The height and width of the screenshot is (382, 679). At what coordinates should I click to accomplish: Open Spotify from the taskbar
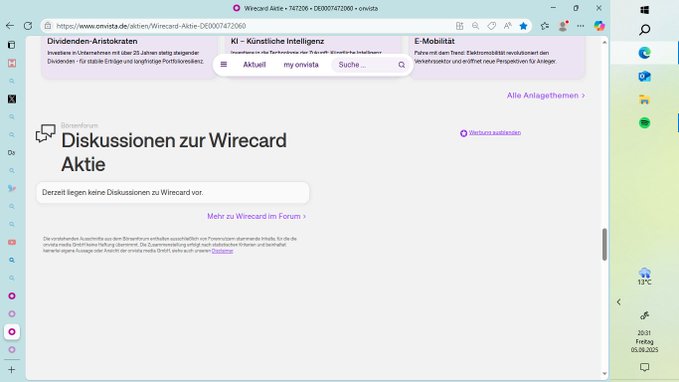(644, 123)
